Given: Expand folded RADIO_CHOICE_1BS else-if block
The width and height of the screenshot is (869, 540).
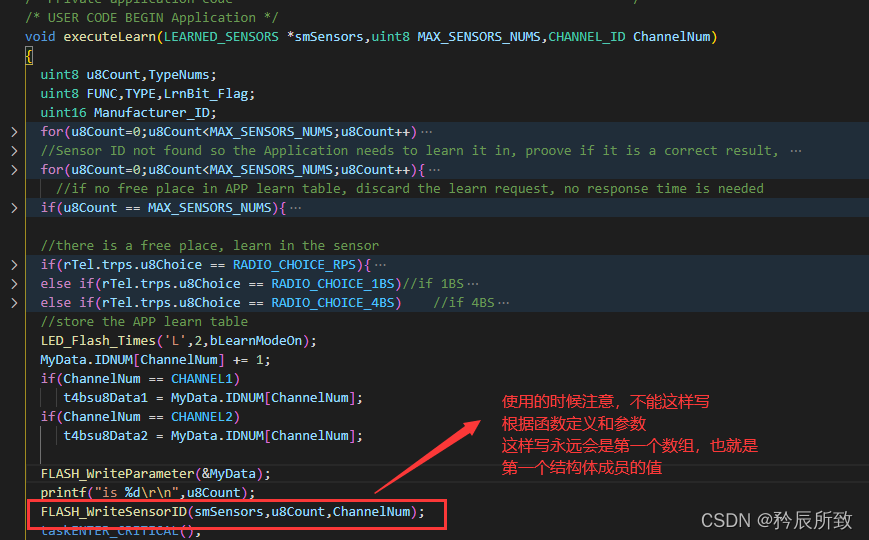Looking at the screenshot, I should click(14, 284).
